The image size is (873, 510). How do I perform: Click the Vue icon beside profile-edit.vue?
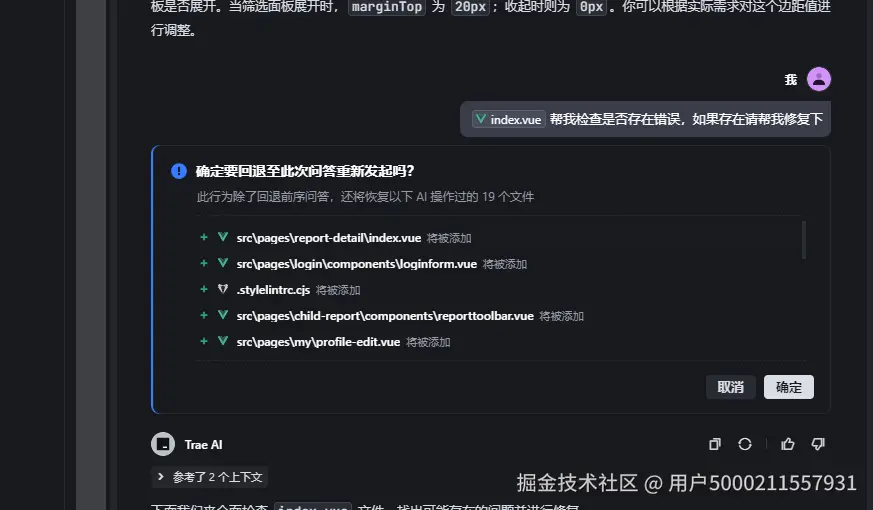pyautogui.click(x=223, y=341)
